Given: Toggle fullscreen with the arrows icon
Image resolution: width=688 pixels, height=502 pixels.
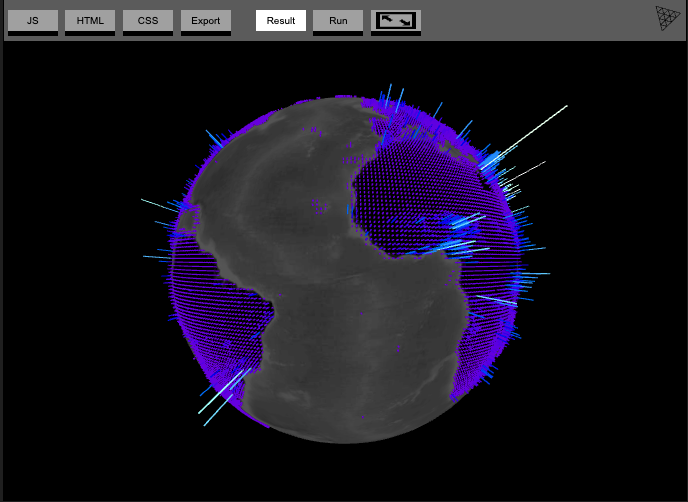Looking at the screenshot, I should (x=396, y=21).
